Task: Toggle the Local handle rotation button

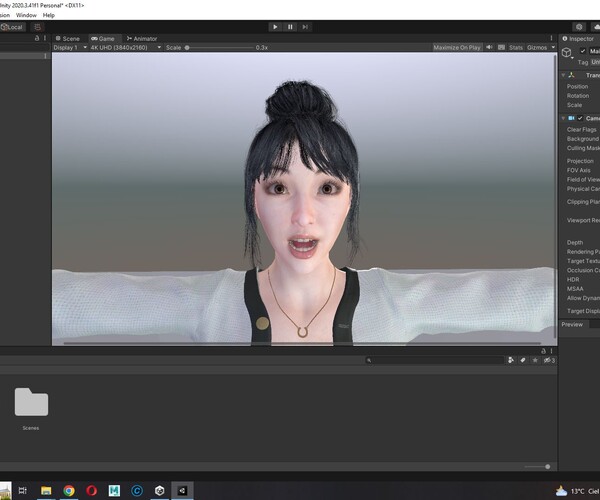Action: tap(12, 27)
